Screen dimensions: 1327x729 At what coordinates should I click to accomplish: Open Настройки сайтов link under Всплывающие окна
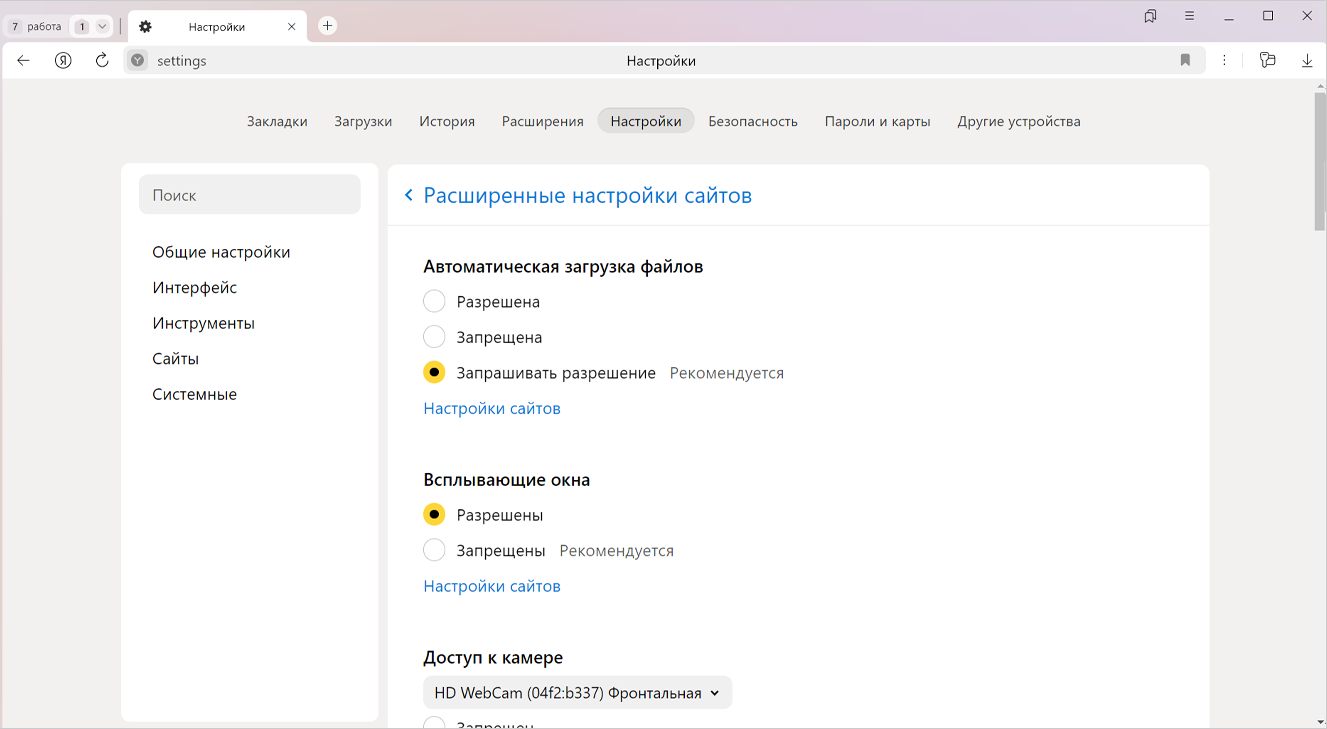pyautogui.click(x=491, y=586)
